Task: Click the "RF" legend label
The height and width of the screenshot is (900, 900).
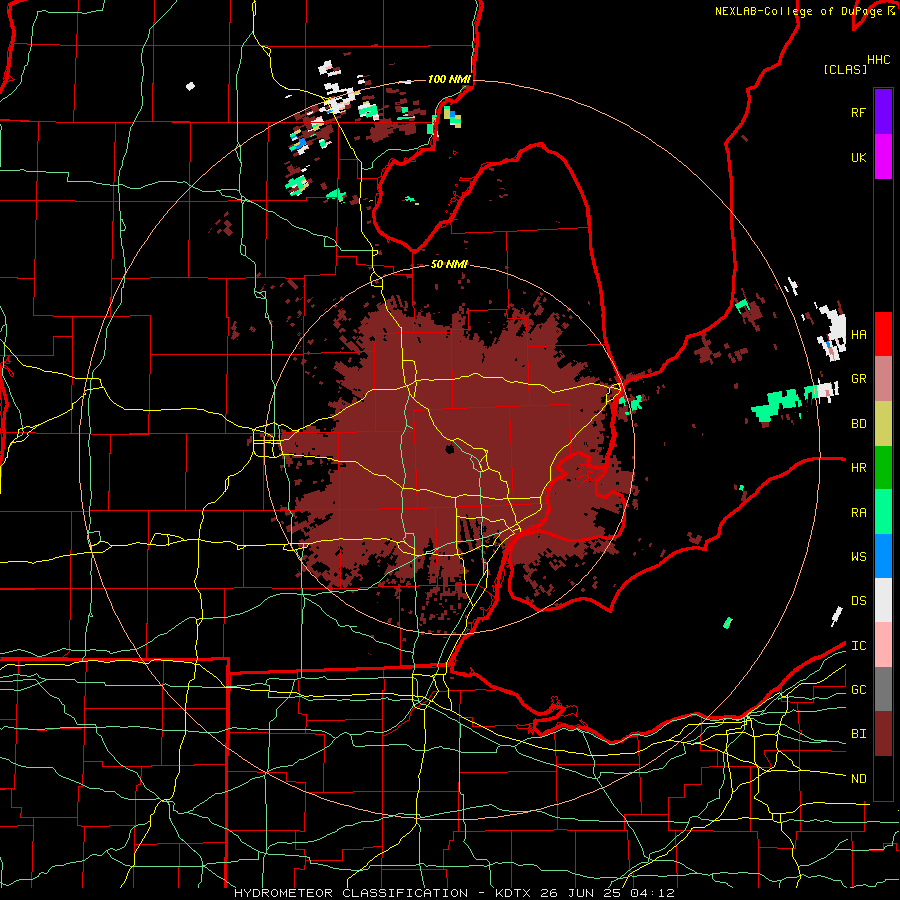Action: pos(858,113)
